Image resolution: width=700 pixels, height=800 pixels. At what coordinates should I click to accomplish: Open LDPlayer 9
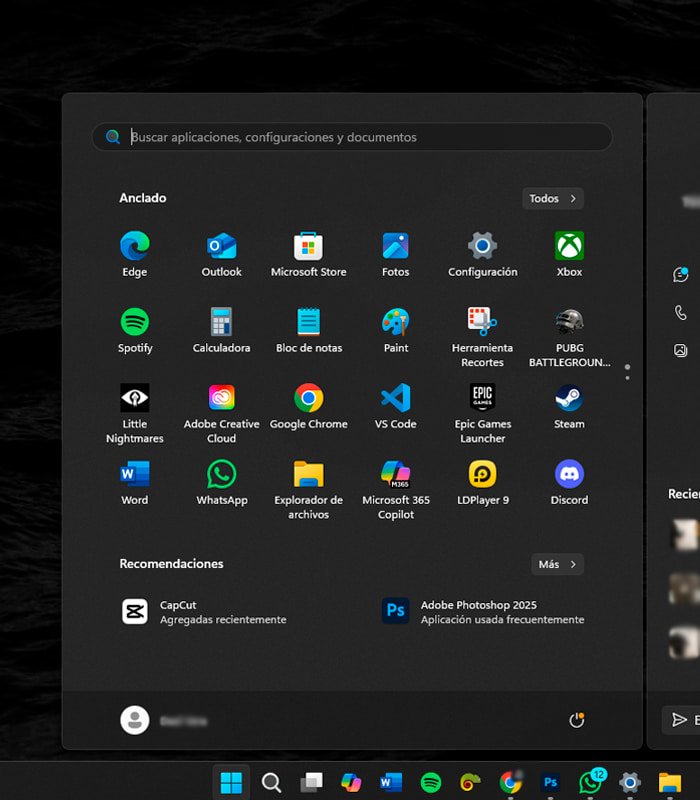(483, 483)
